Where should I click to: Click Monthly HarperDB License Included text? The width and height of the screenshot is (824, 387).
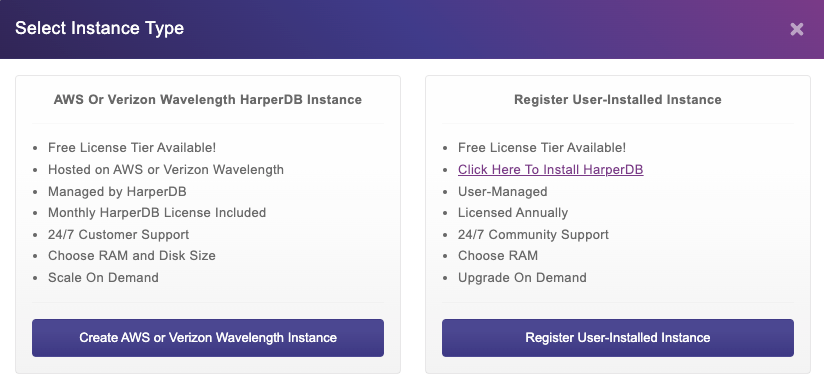[157, 213]
